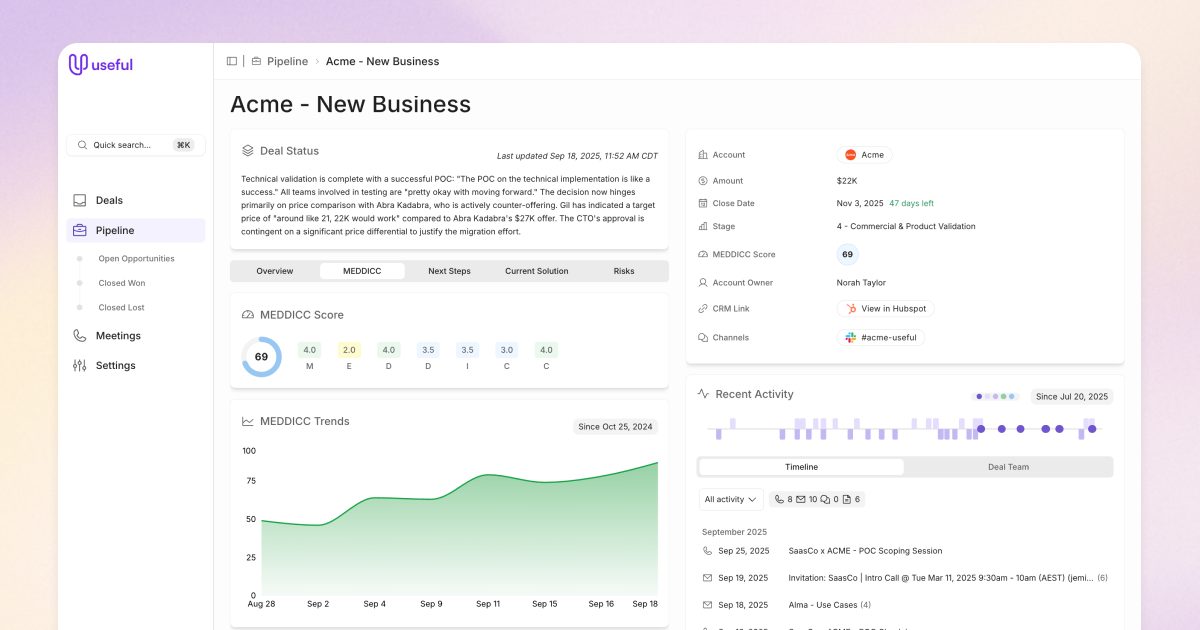
Task: Click the 69 score progress ring
Action: [261, 357]
